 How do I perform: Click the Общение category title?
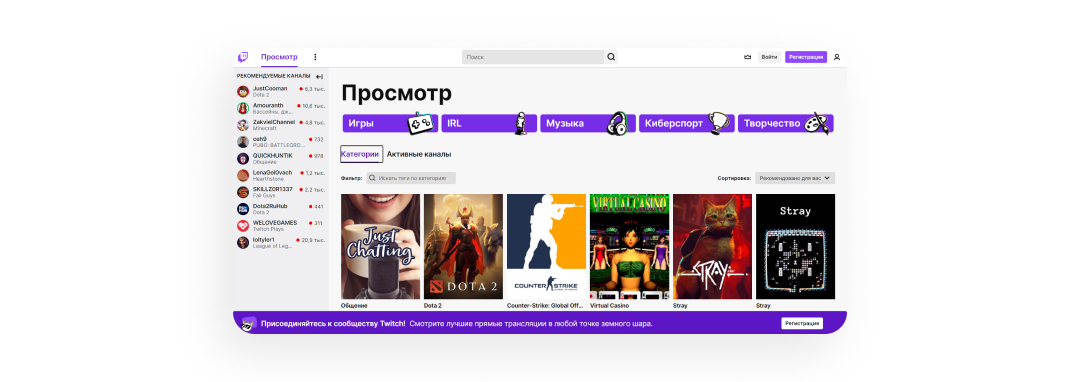354,306
